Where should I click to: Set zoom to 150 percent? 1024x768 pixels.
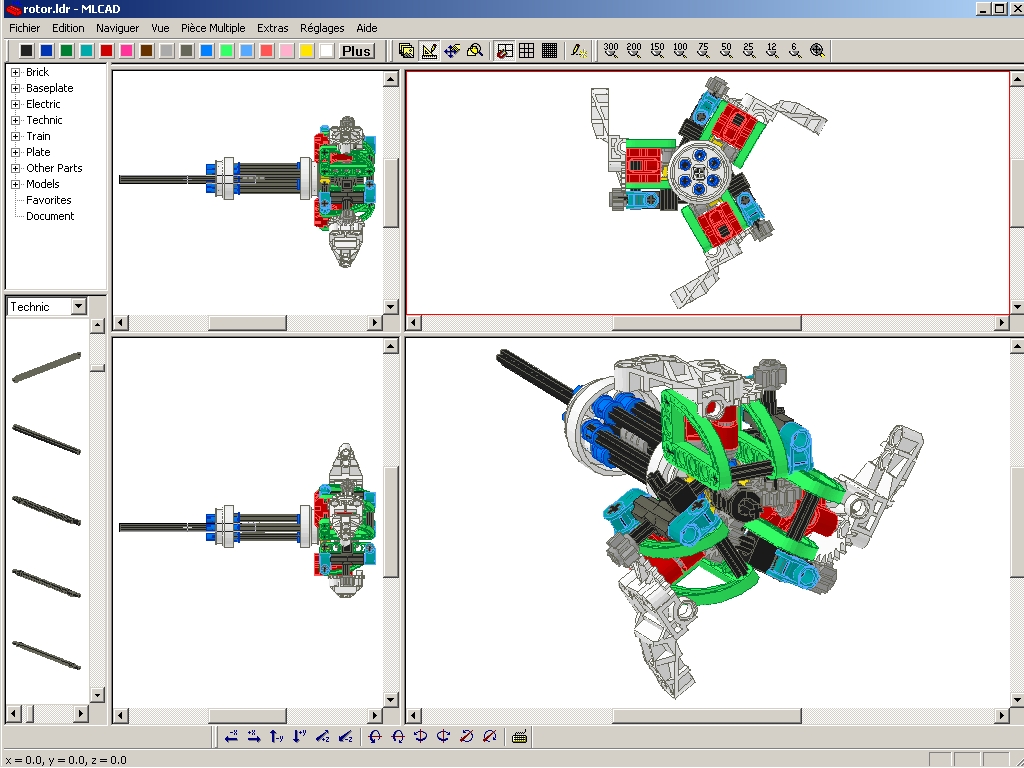pos(657,50)
